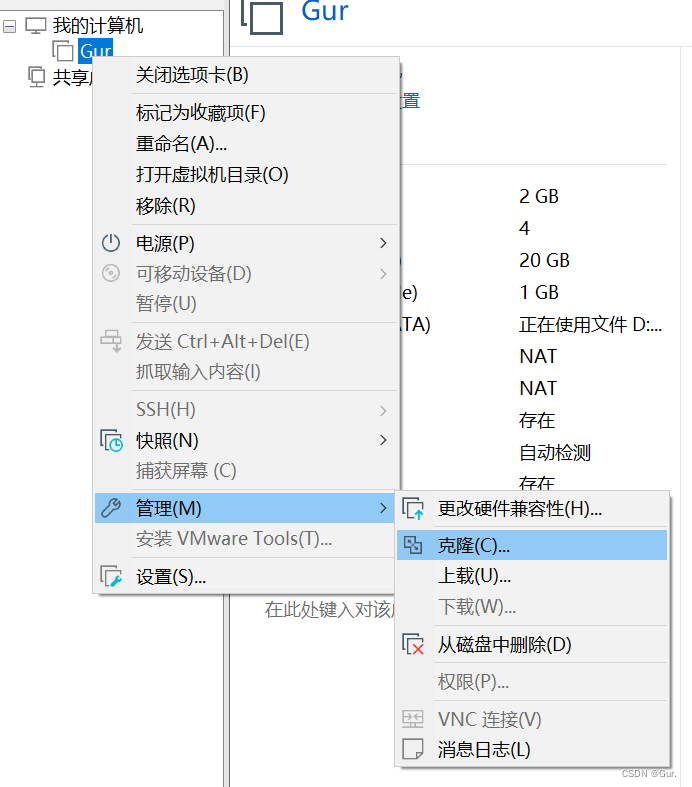This screenshot has width=692, height=787.
Task: Click the 1 GB hardware value
Action: pyautogui.click(x=538, y=292)
